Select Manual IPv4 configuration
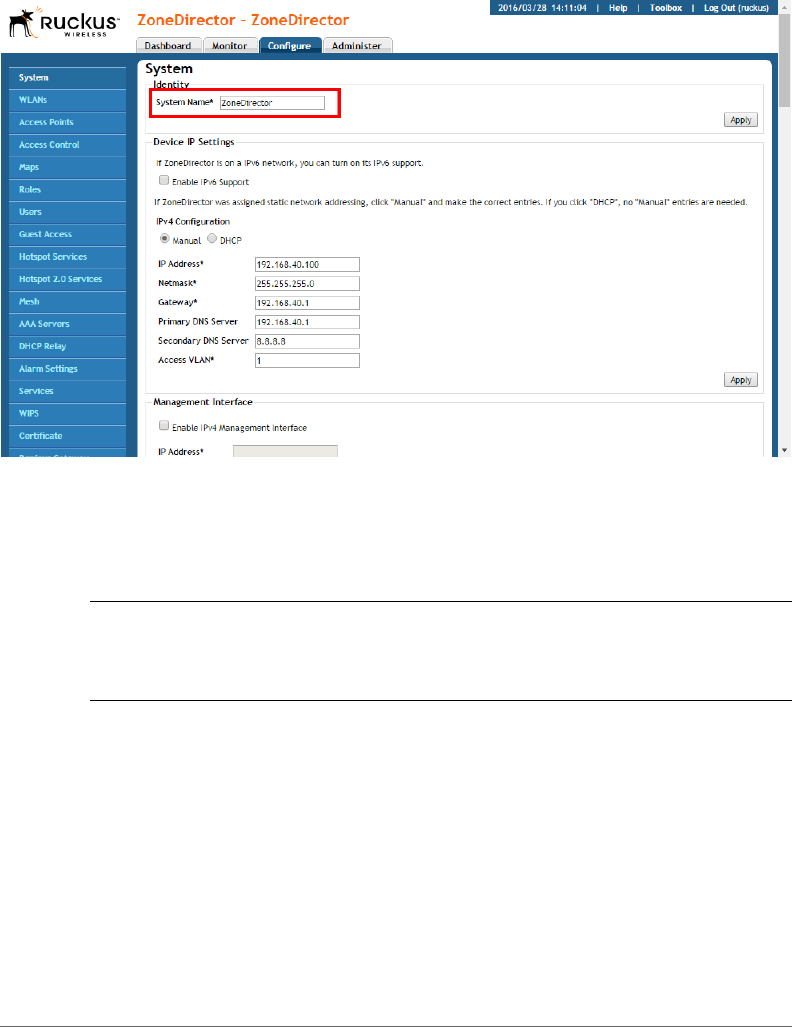The image size is (792, 1027). tap(164, 238)
